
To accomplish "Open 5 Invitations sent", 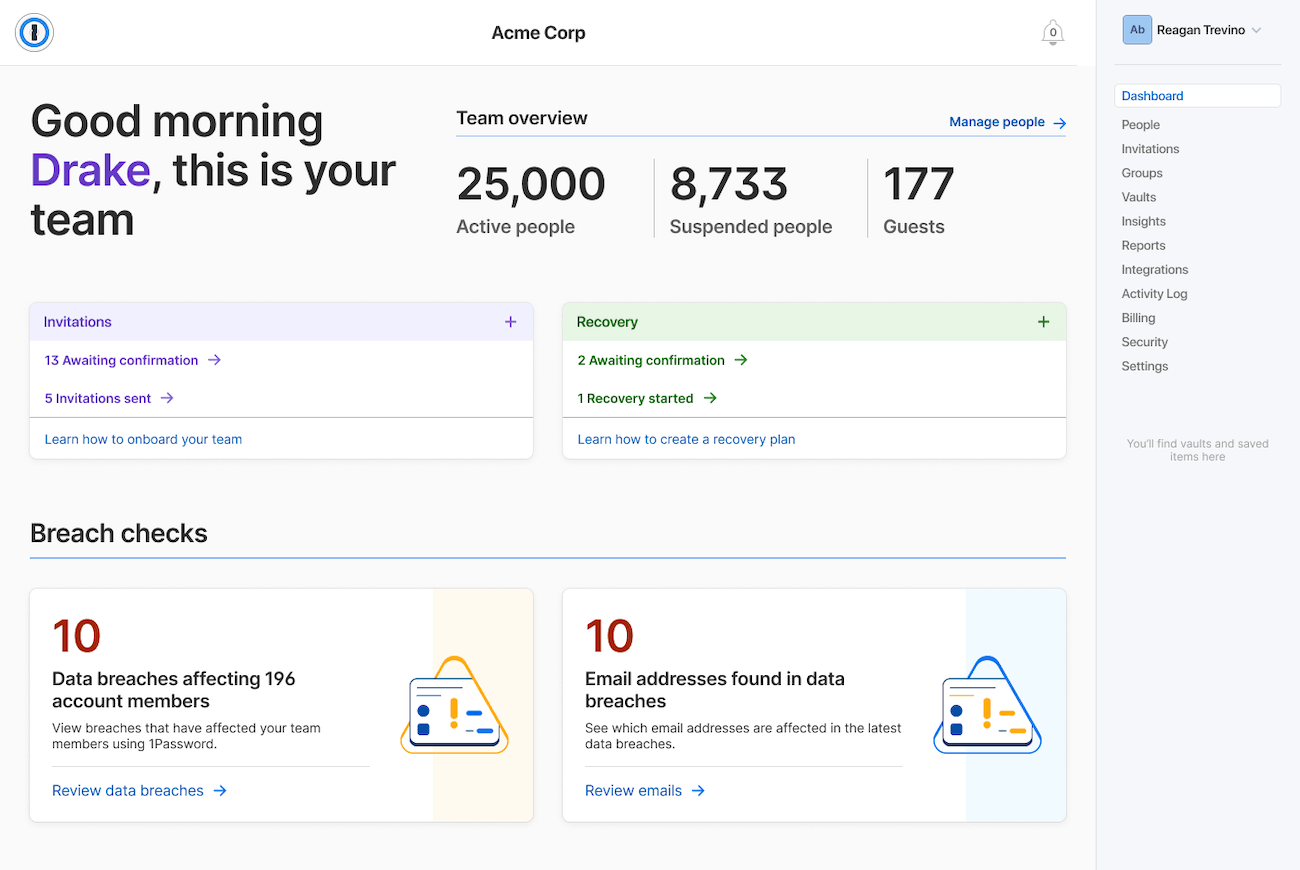I will 100,397.
